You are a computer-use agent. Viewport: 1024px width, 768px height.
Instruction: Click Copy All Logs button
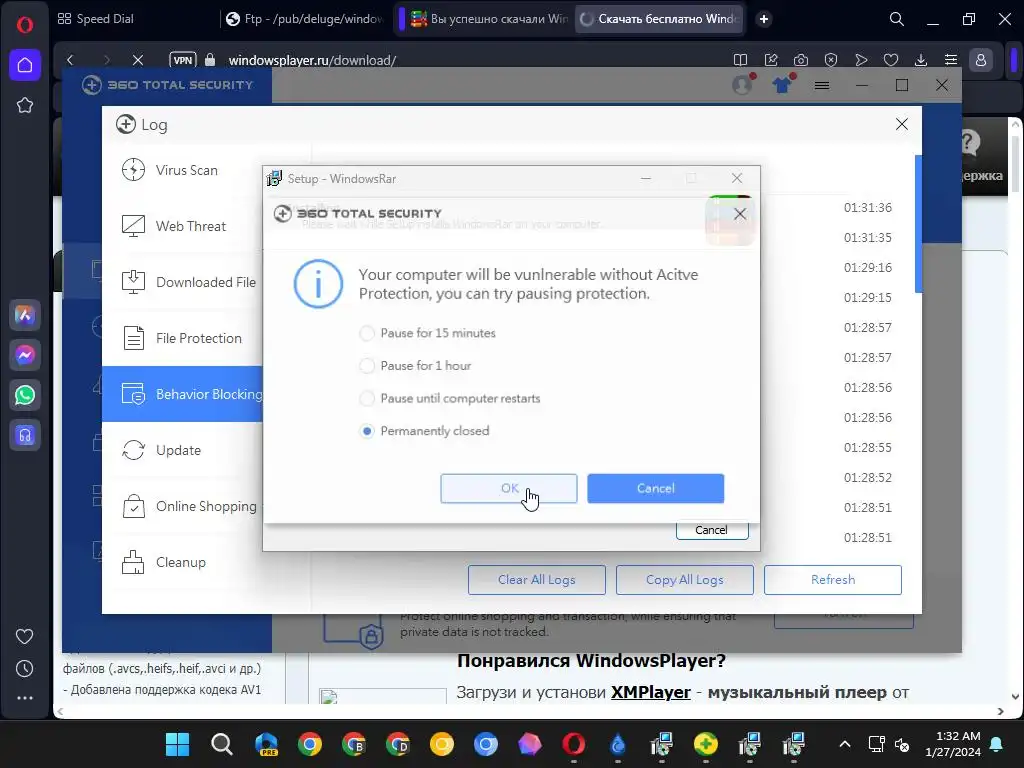(684, 580)
